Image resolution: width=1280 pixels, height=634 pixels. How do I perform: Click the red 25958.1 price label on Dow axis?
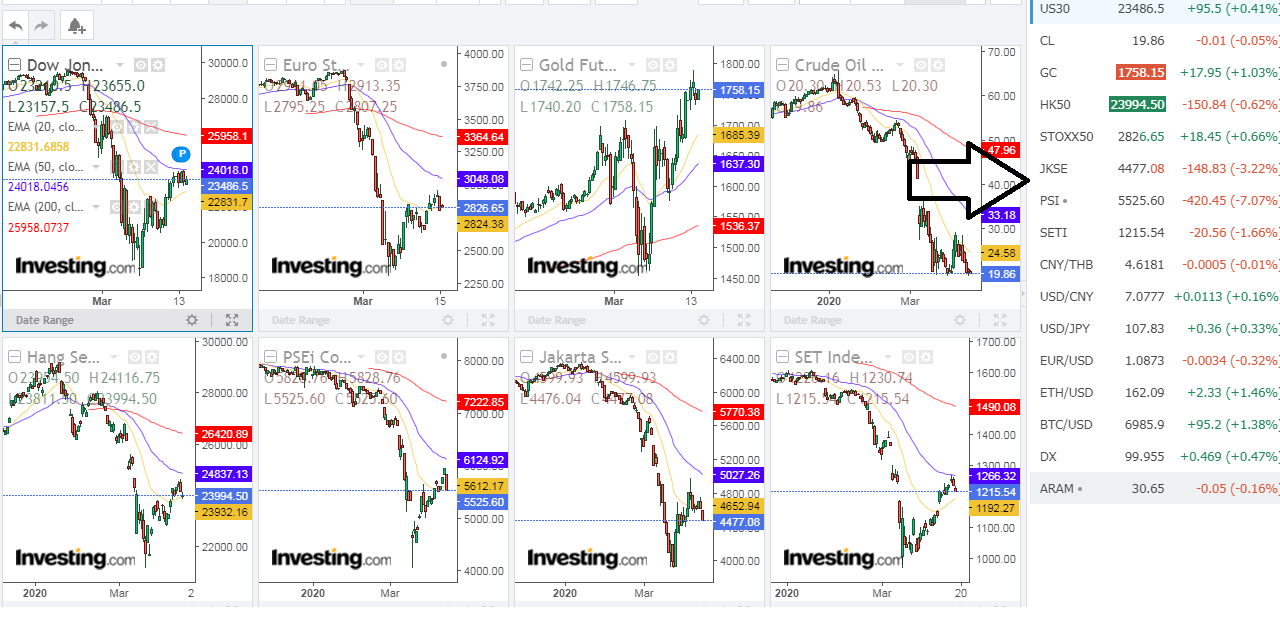click(225, 135)
